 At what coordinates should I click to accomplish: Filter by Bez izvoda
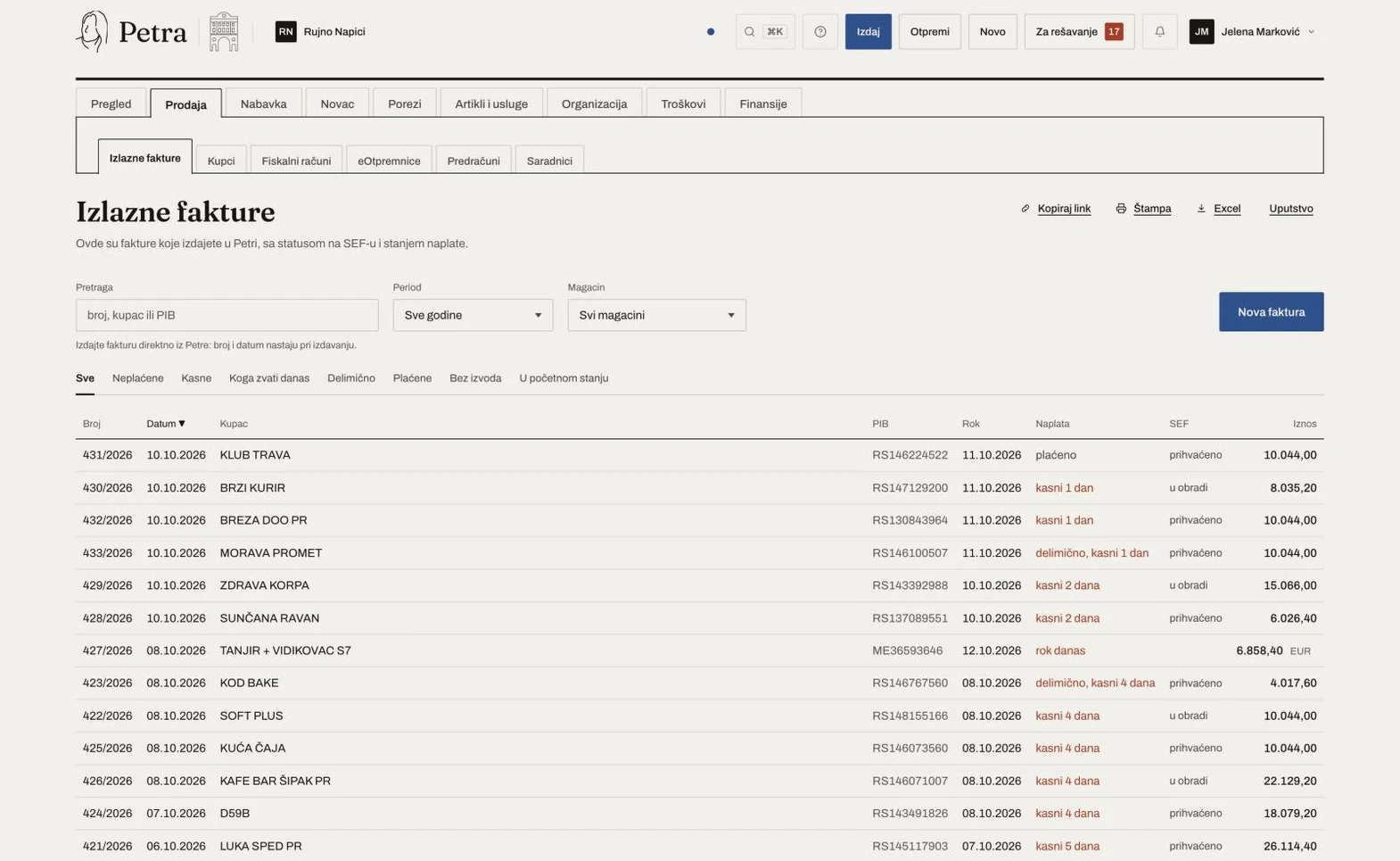(475, 378)
